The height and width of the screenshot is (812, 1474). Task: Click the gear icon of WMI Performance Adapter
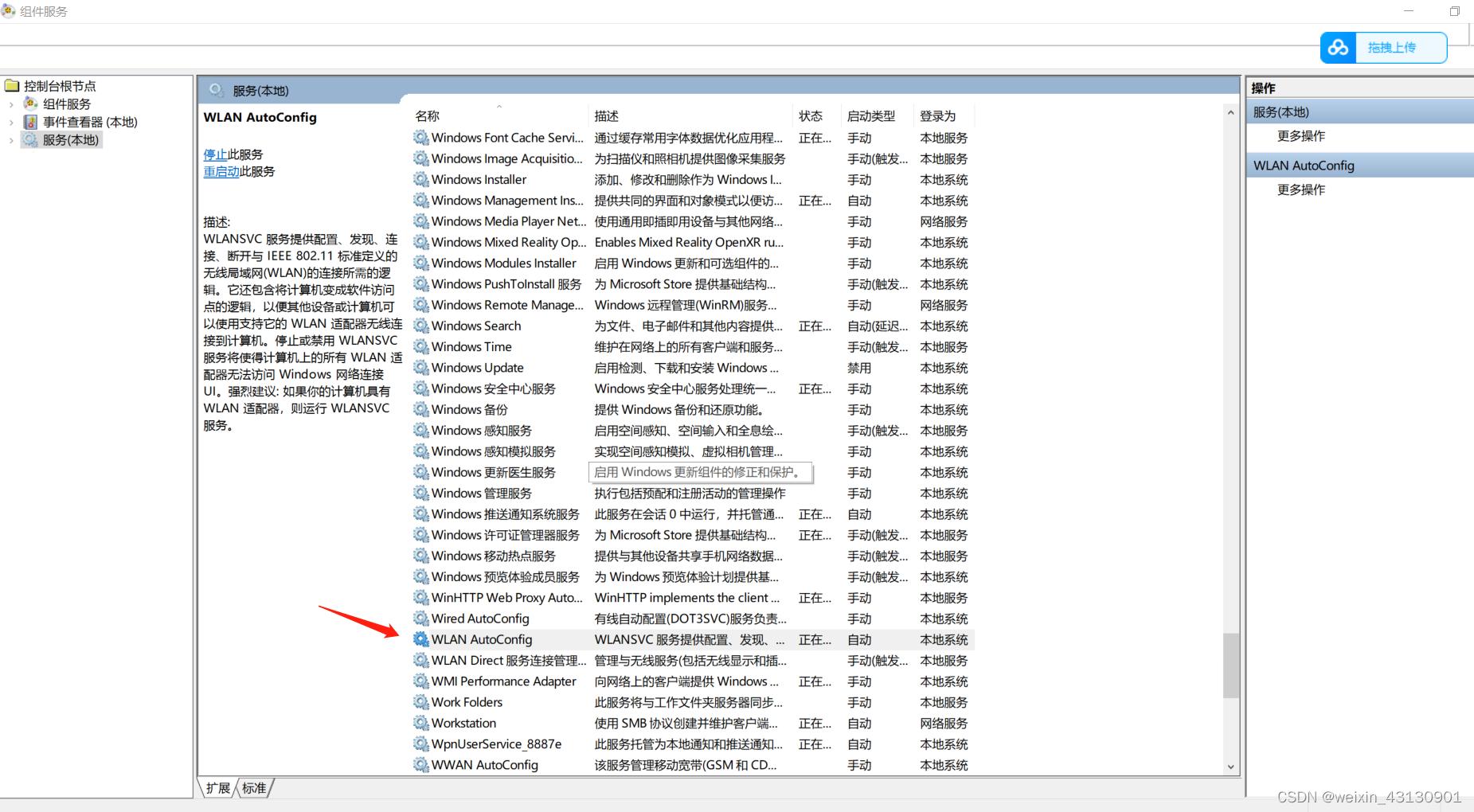[x=420, y=681]
